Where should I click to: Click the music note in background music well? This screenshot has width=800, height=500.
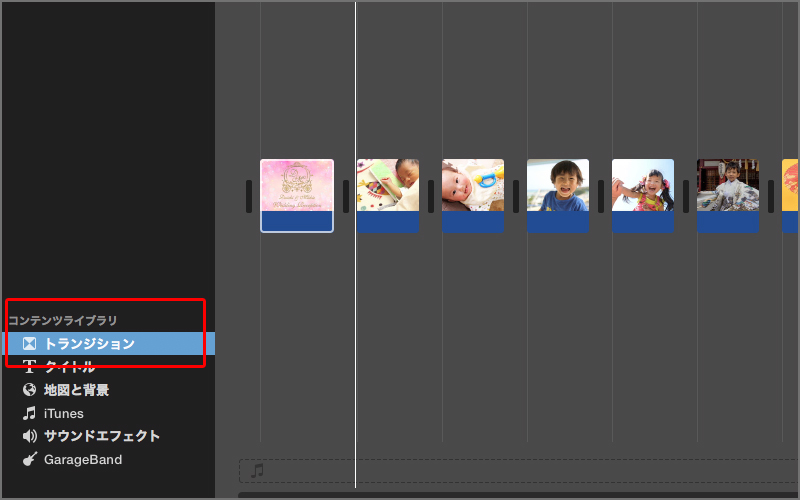[x=257, y=470]
